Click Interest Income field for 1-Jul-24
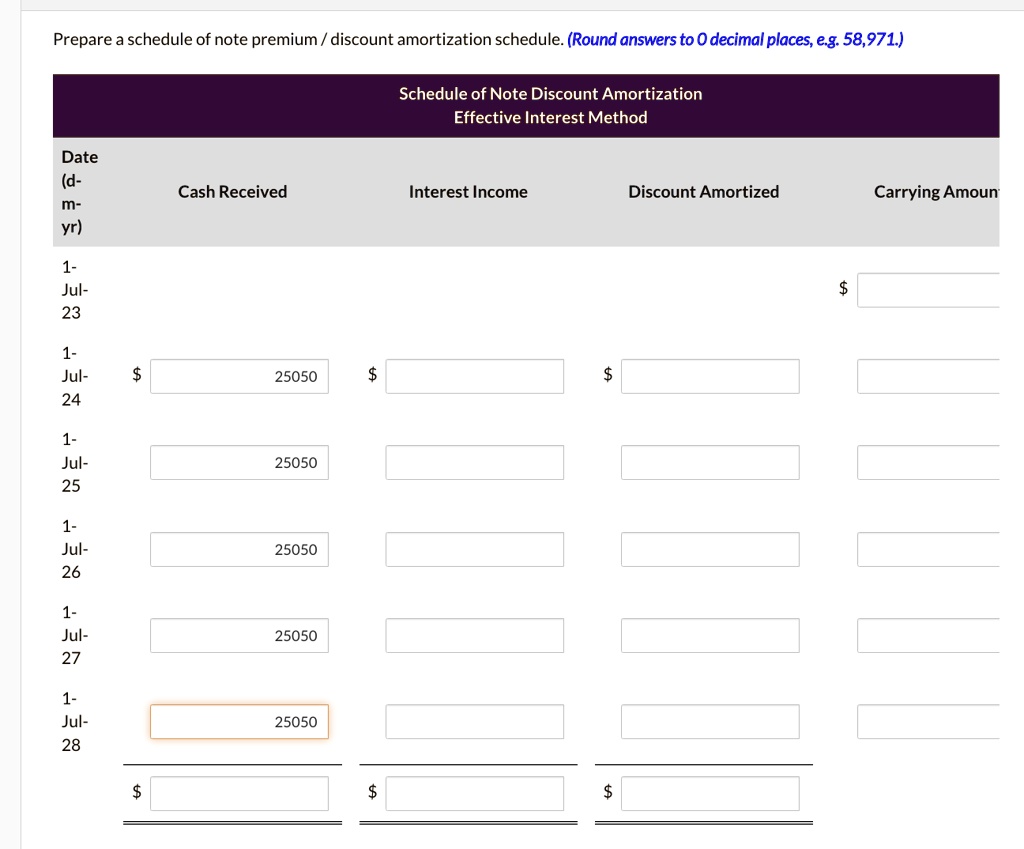The height and width of the screenshot is (849, 1024). click(x=475, y=376)
